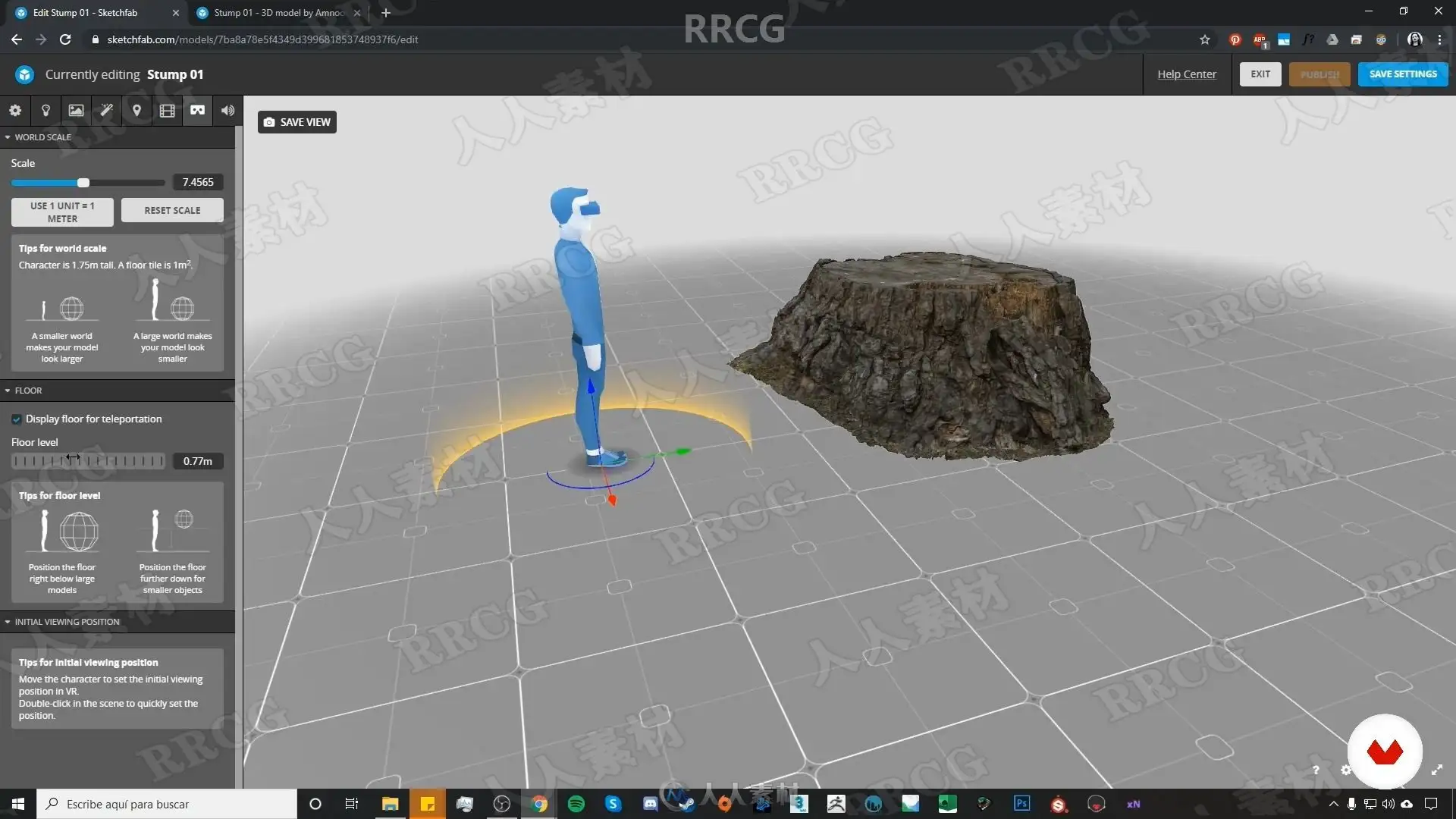Open the Animation film strip tab
1456x819 pixels.
pyautogui.click(x=167, y=111)
